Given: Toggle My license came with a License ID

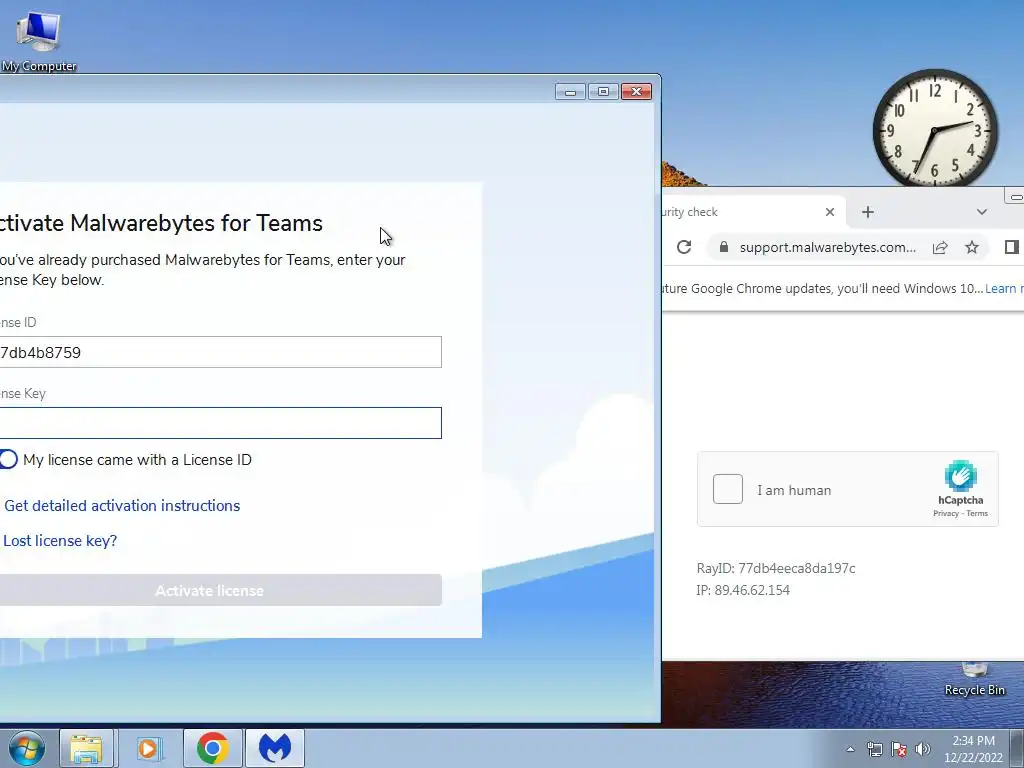Looking at the screenshot, I should click(8, 459).
